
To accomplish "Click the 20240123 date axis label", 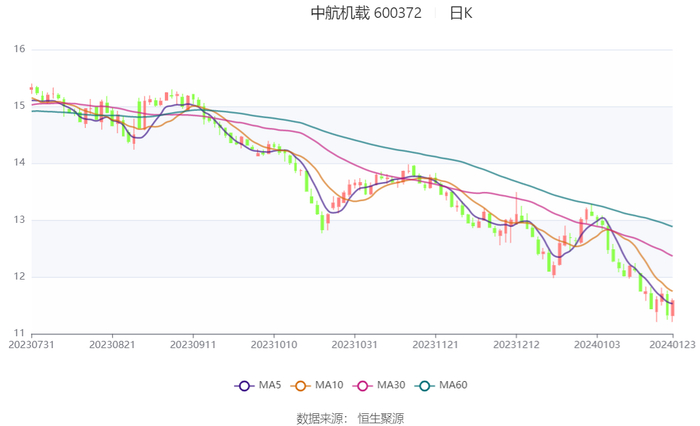I will pyautogui.click(x=672, y=345).
